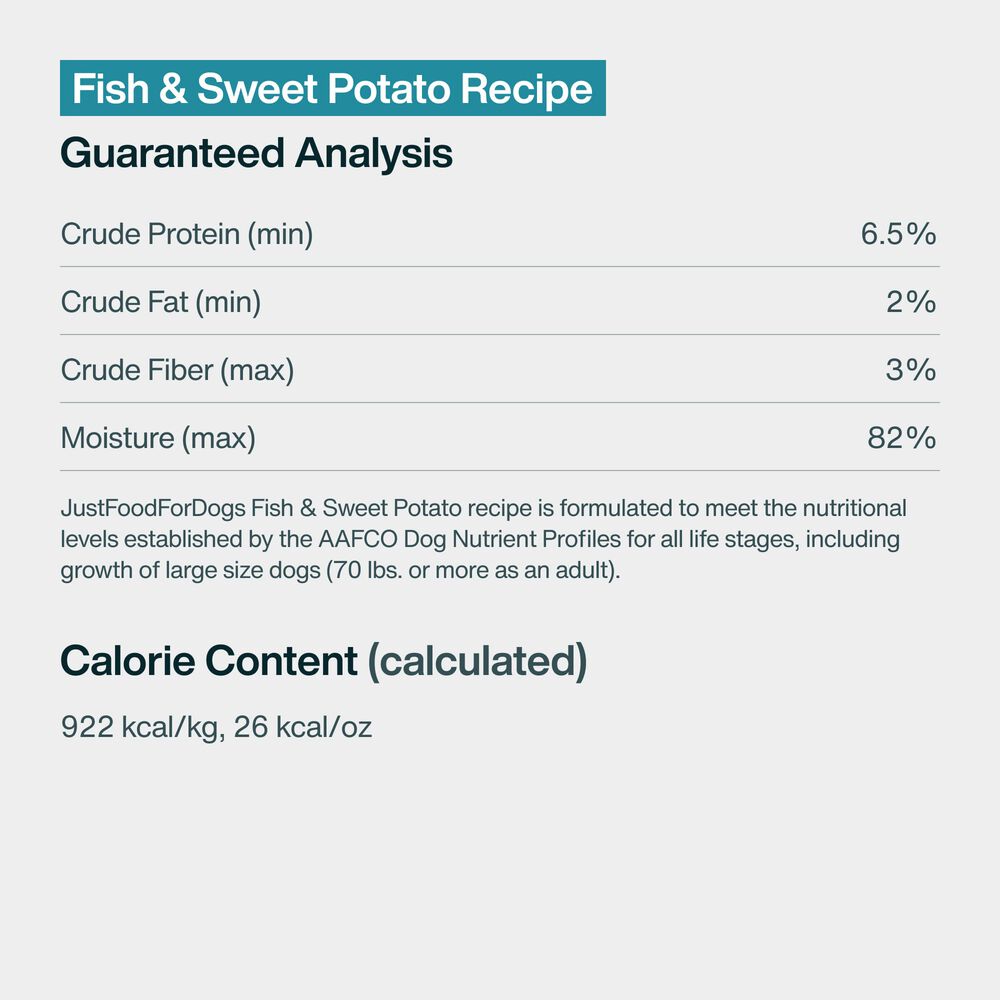
Task: Select the Guaranteed Analysis heading
Action: tap(256, 153)
